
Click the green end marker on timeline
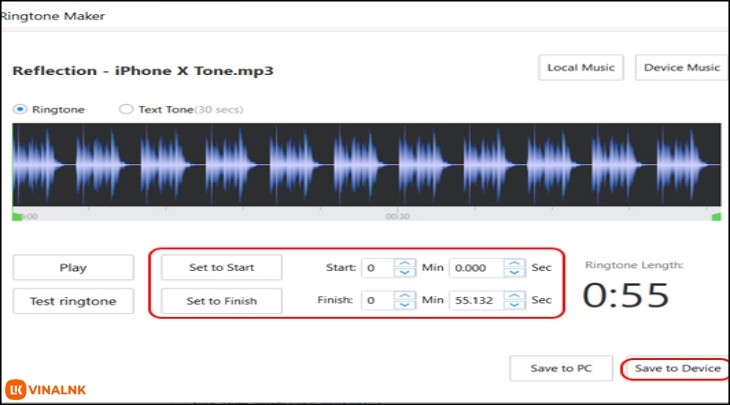pos(716,215)
